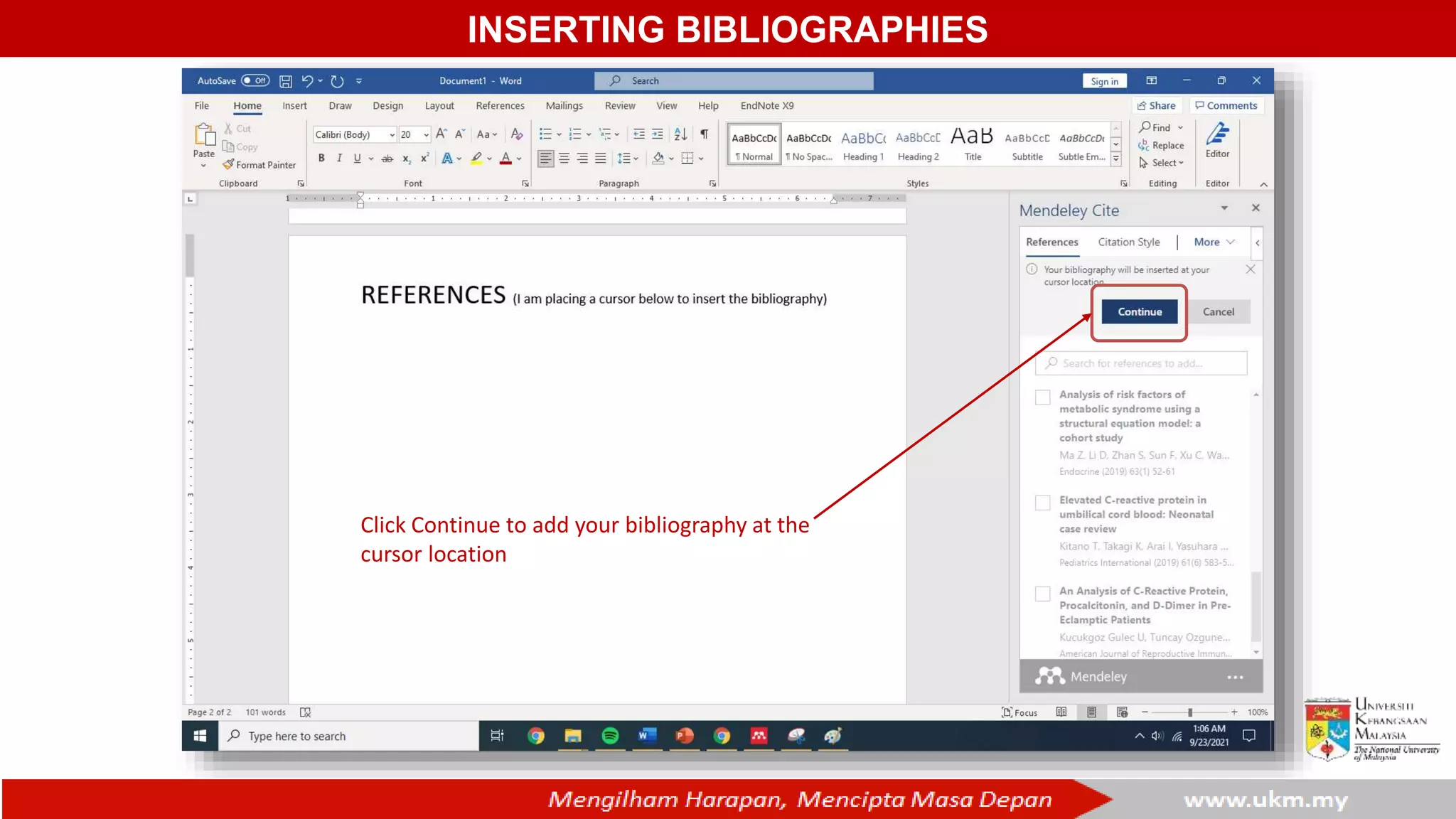Open the Find dropdown arrow
This screenshot has height=819, width=1456.
tap(1180, 128)
